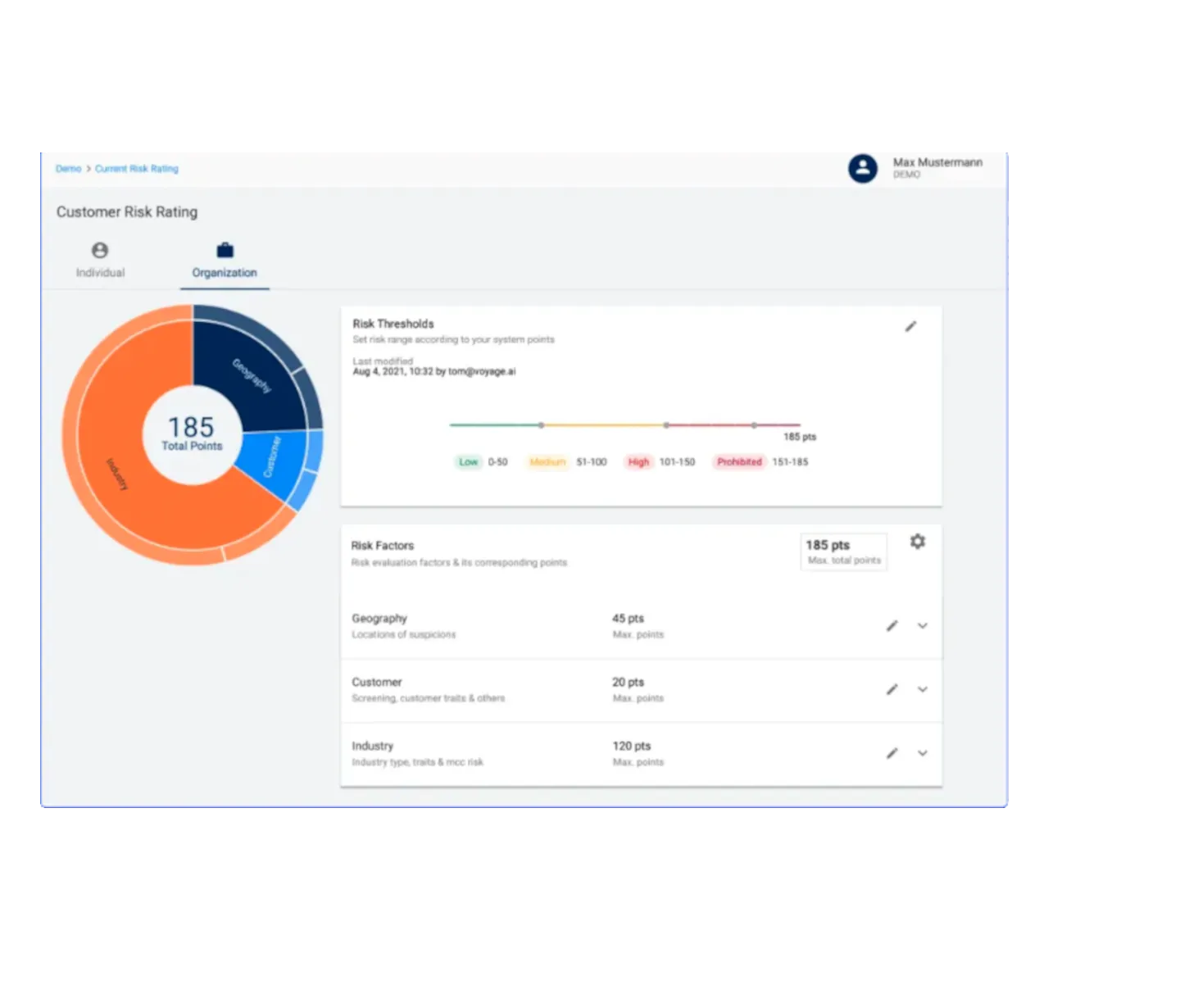Edit the Customer risk factor pencil
The width and height of the screenshot is (1180, 1008).
click(892, 689)
